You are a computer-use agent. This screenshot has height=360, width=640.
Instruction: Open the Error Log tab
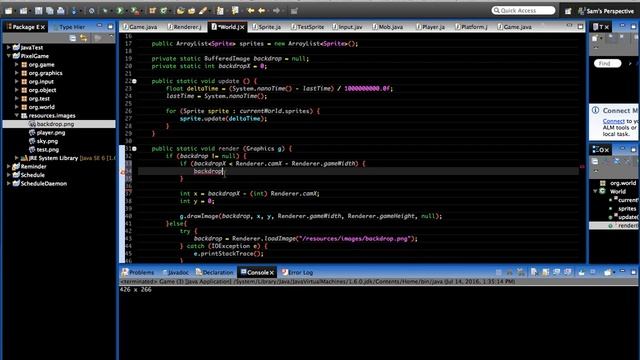pos(298,272)
